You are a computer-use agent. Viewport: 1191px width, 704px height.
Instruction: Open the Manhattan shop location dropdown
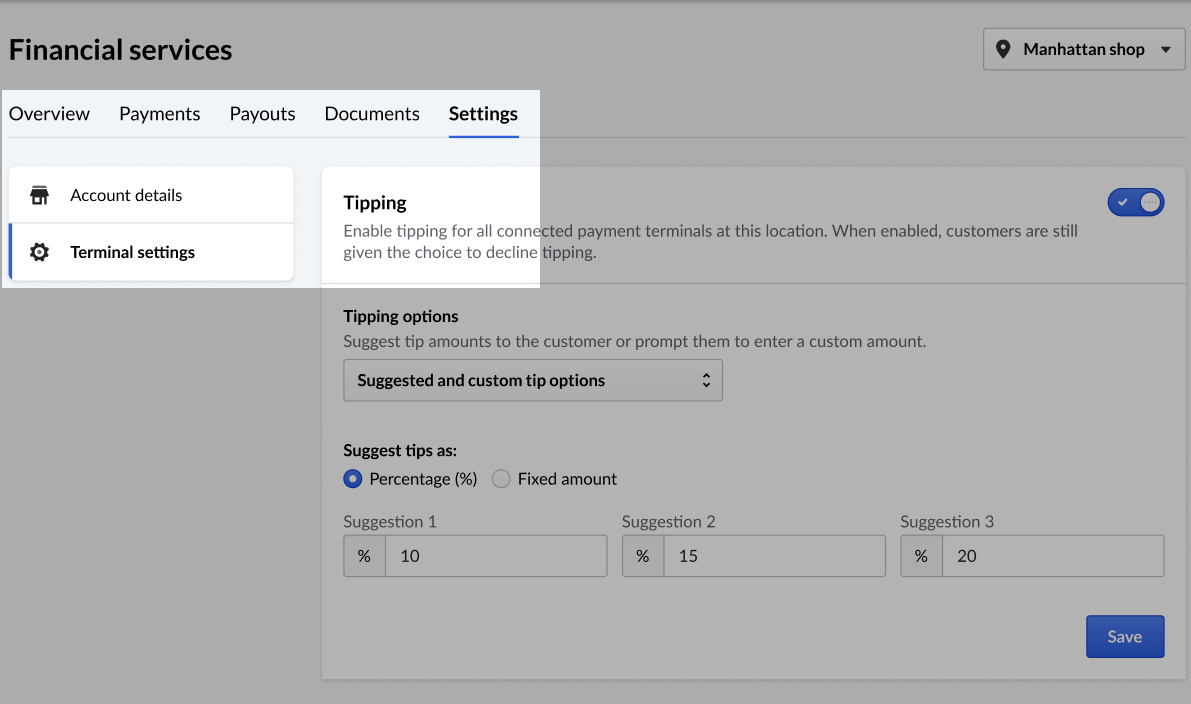[x=1084, y=49]
